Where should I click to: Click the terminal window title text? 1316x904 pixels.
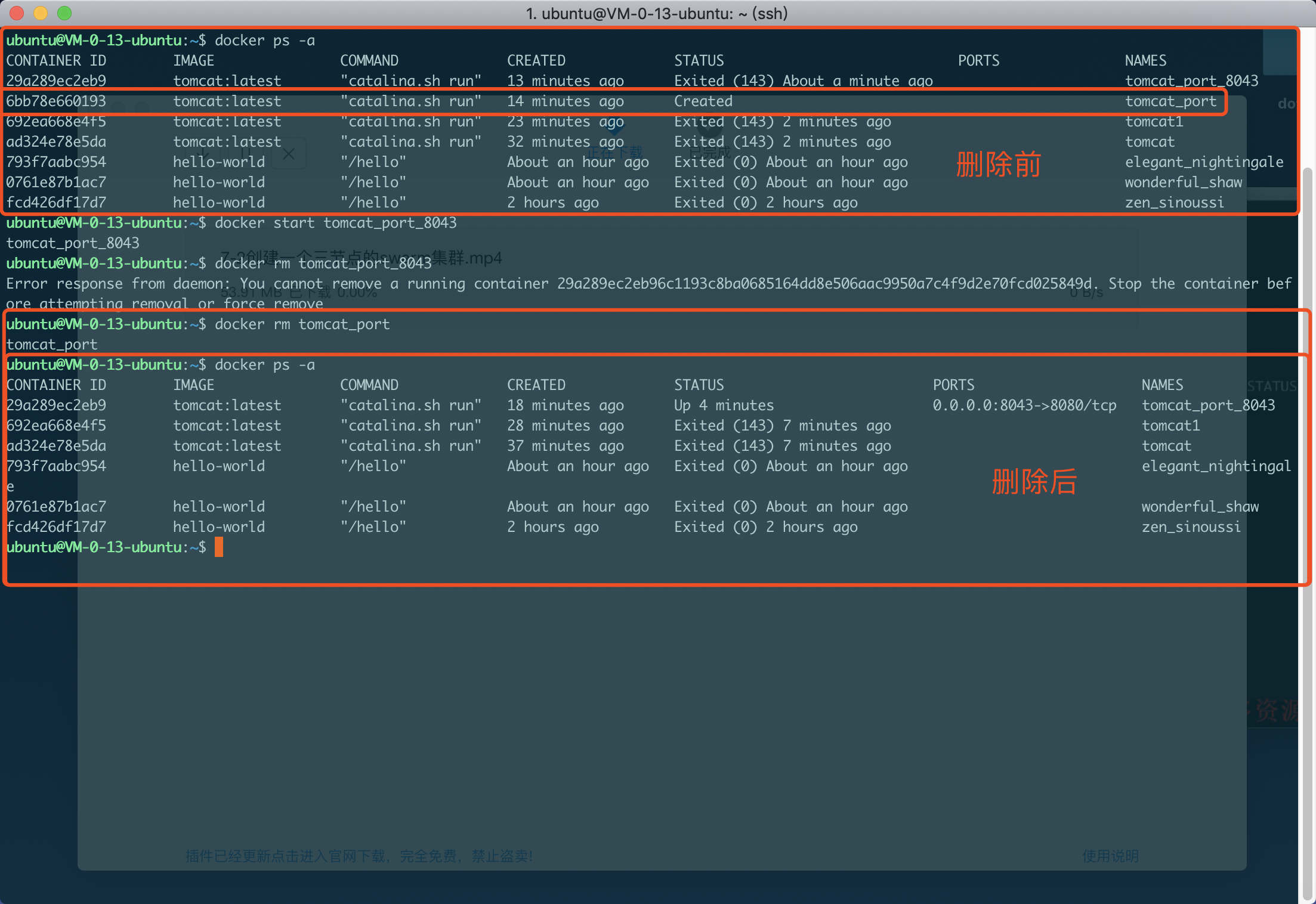(x=657, y=13)
